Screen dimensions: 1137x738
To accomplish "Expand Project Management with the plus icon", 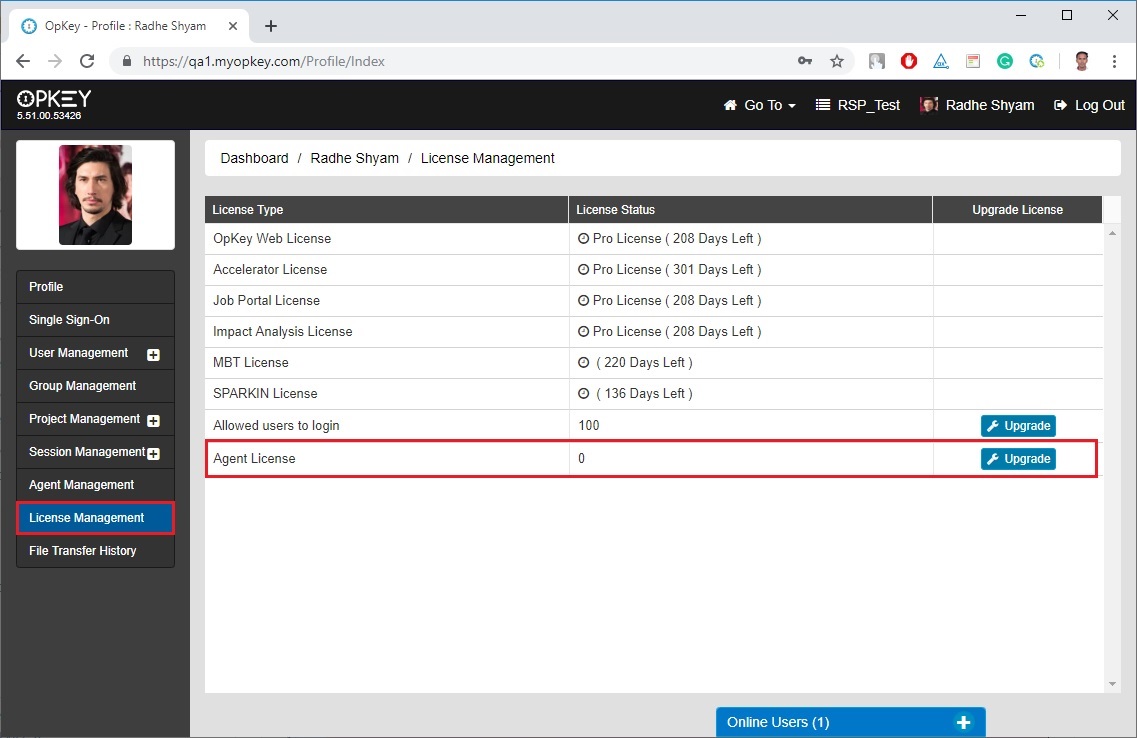I will pos(154,420).
